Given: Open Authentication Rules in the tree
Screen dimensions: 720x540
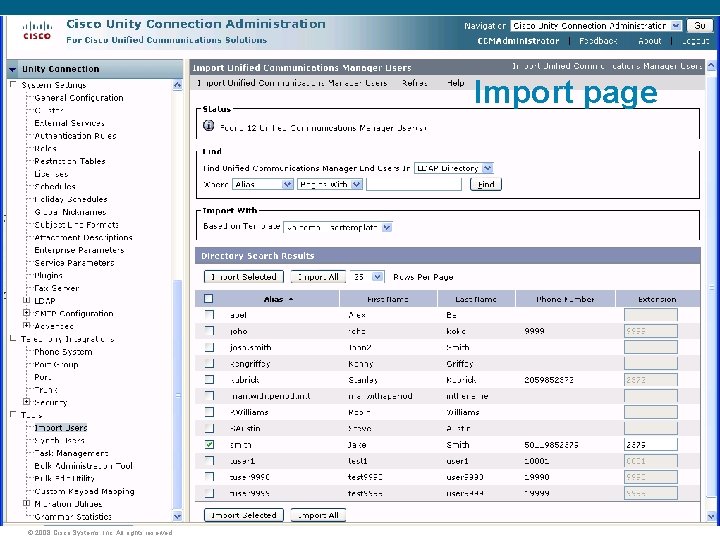Looking at the screenshot, I should click(75, 136).
